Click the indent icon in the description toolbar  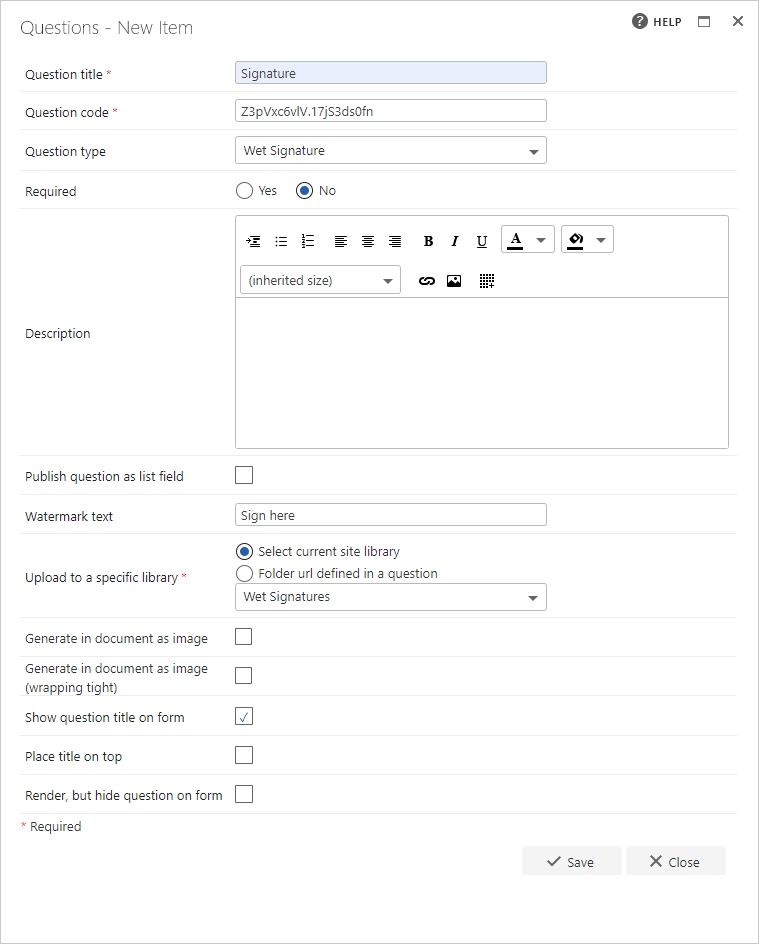253,241
